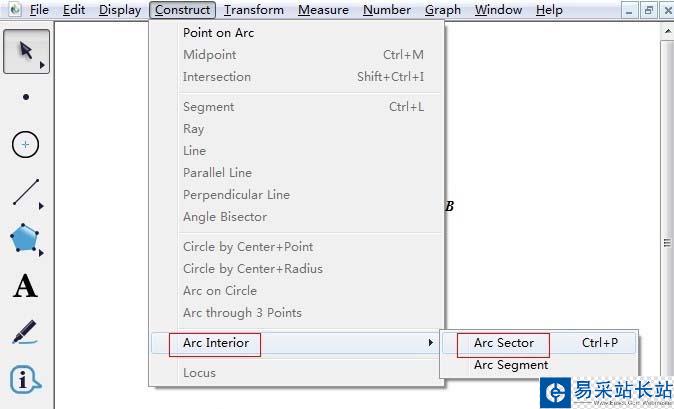Open the Measure menu
This screenshot has width=674, height=409.
click(323, 10)
